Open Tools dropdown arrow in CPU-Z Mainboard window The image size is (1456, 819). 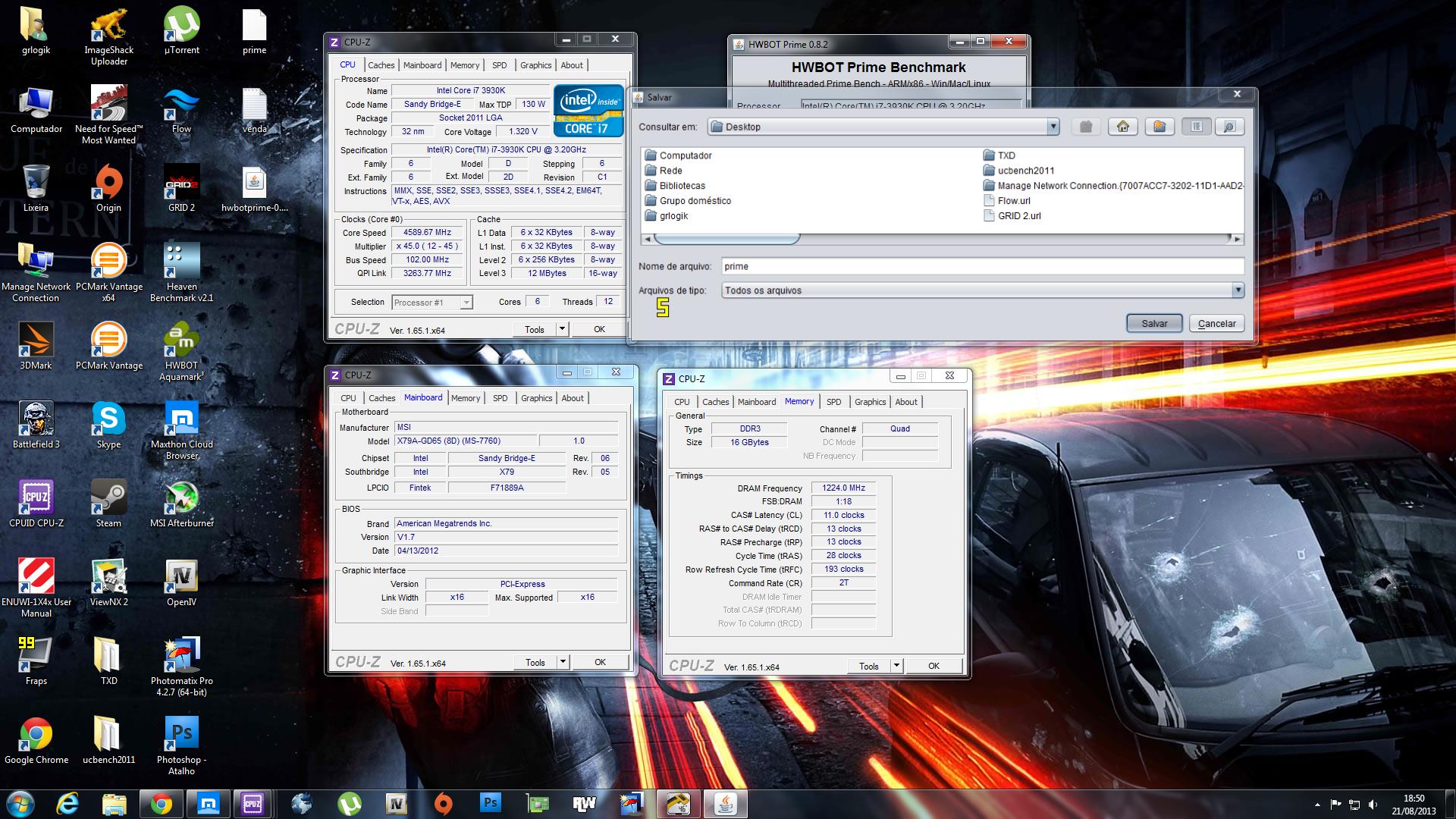tap(563, 662)
